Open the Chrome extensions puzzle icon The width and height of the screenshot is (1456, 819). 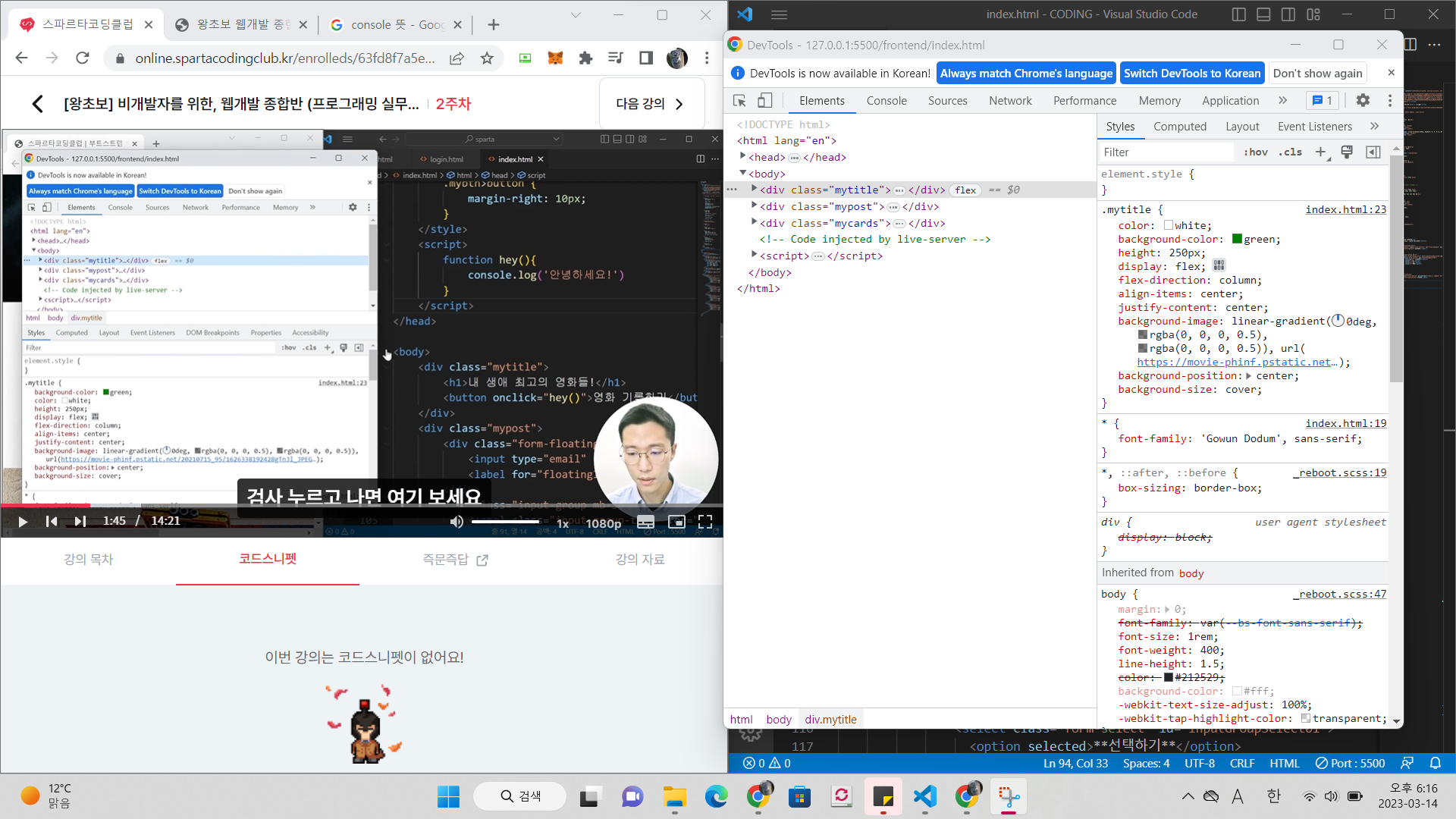585,58
